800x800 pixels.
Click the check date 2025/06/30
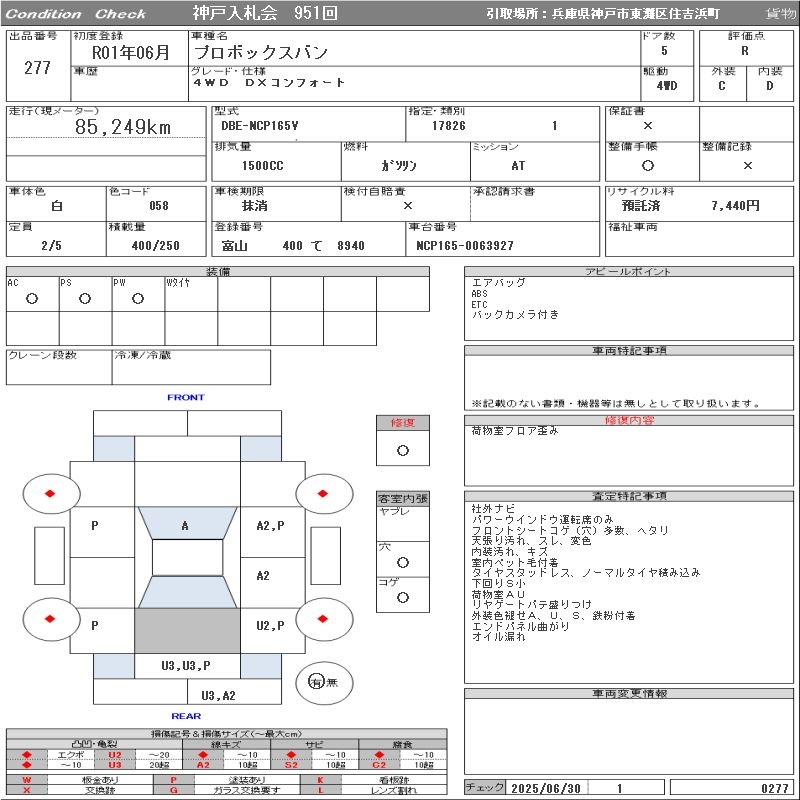point(546,789)
